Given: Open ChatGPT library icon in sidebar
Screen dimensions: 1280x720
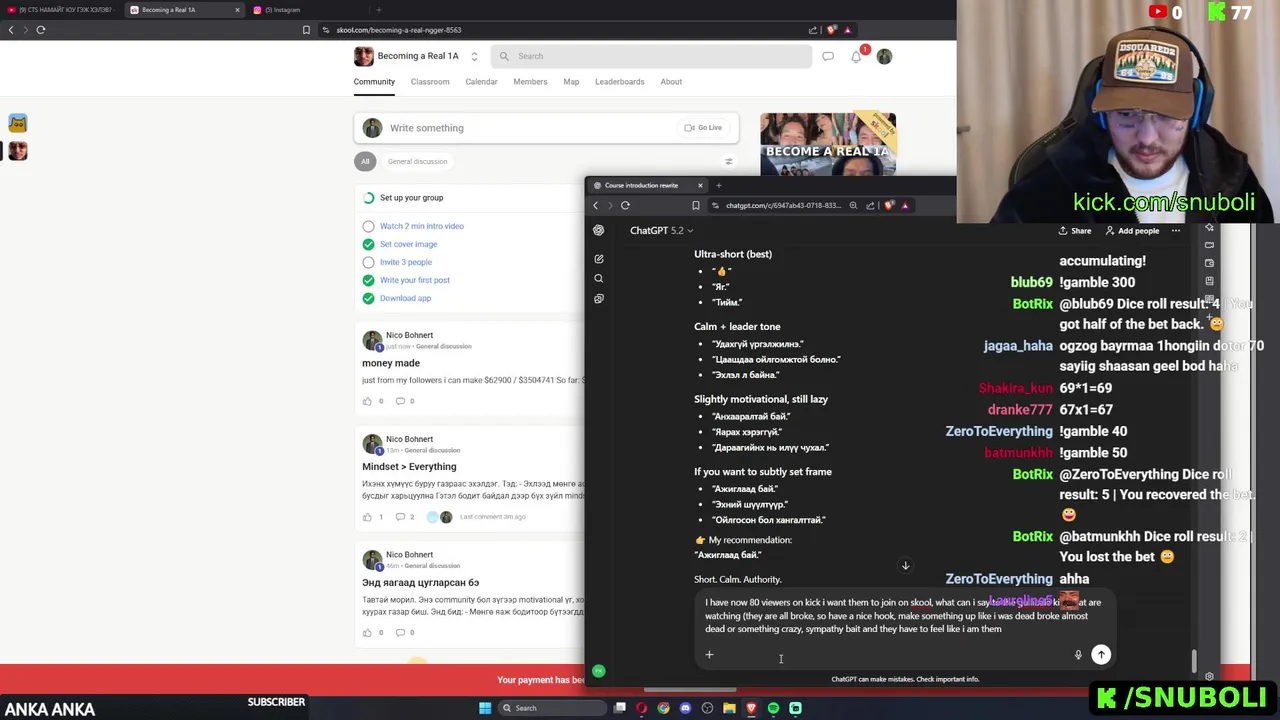Looking at the screenshot, I should pyautogui.click(x=599, y=299).
